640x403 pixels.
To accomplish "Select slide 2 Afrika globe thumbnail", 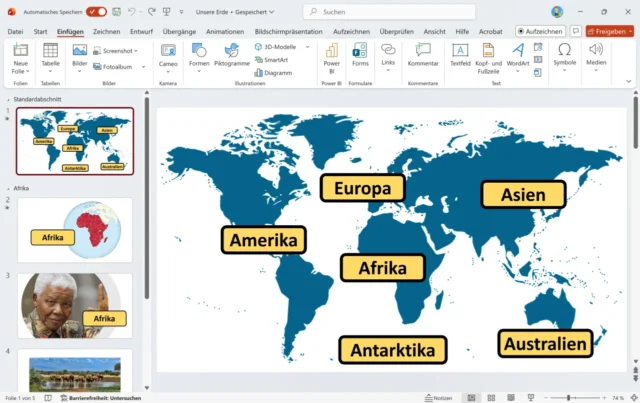I will click(x=75, y=230).
